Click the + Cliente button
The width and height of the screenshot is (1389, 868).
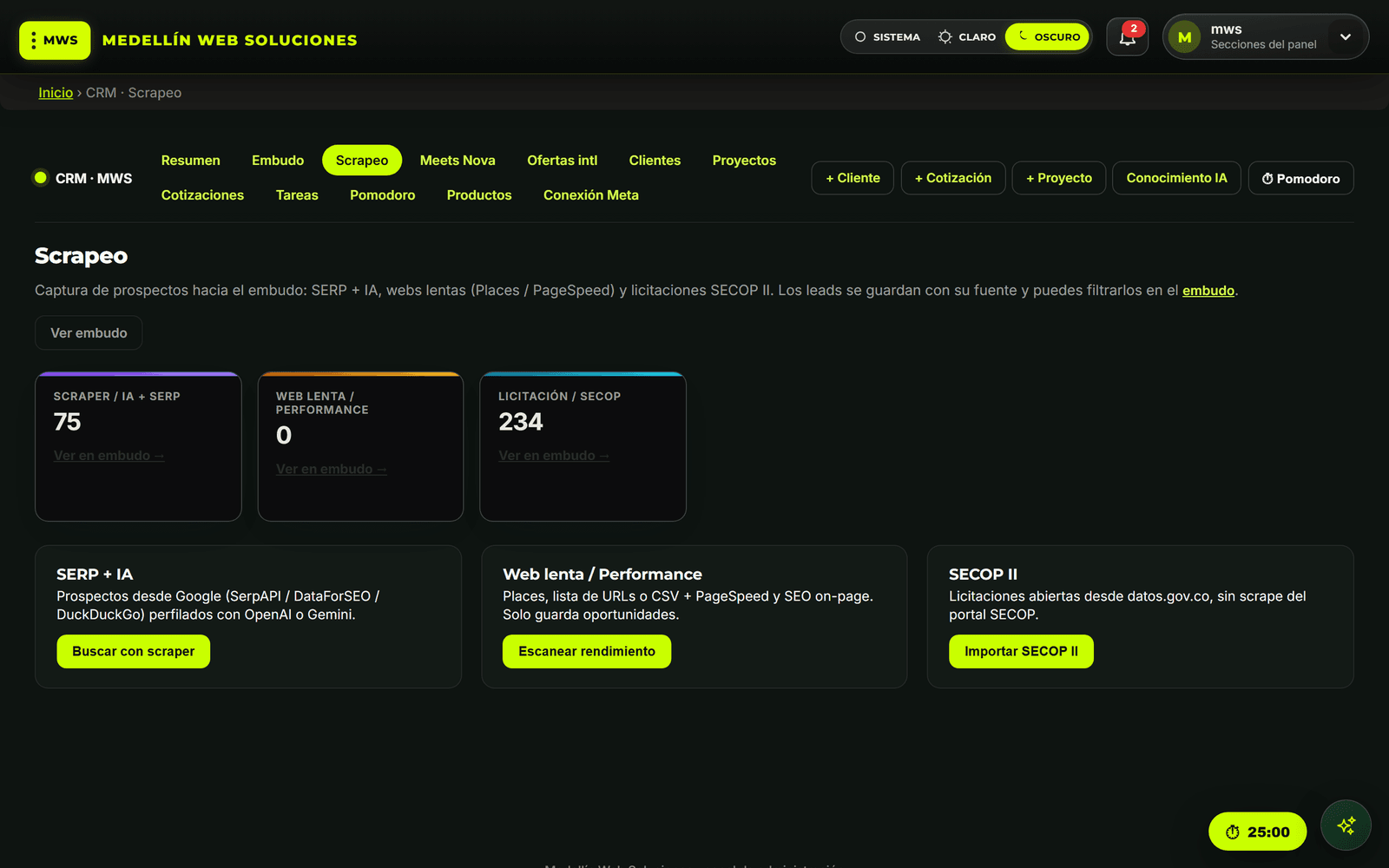tap(852, 178)
